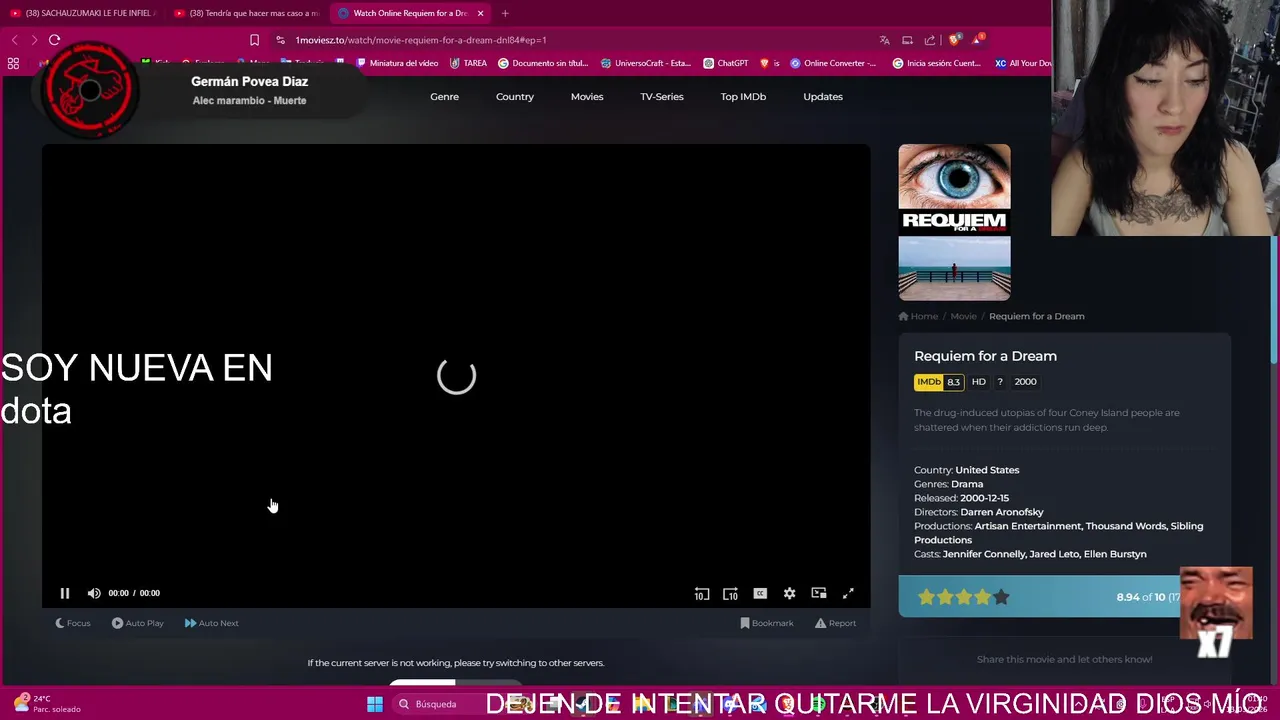Open the Drama genre link

pos(967,484)
